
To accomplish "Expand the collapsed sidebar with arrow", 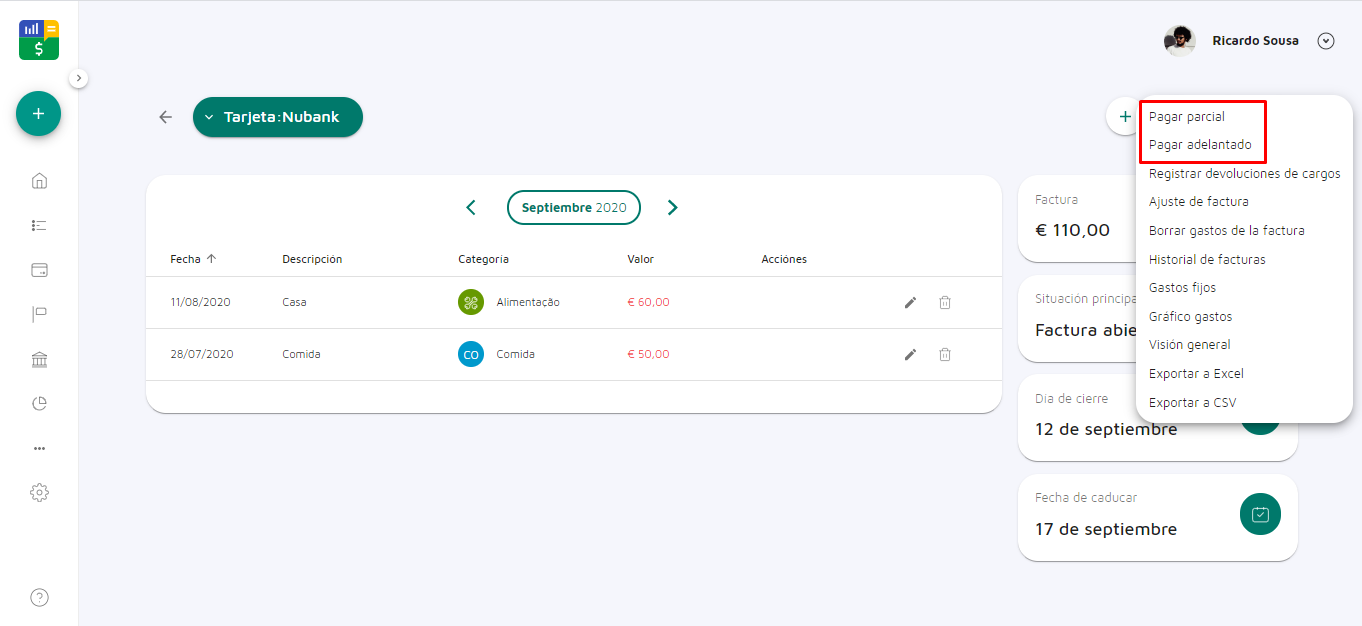I will click(79, 78).
